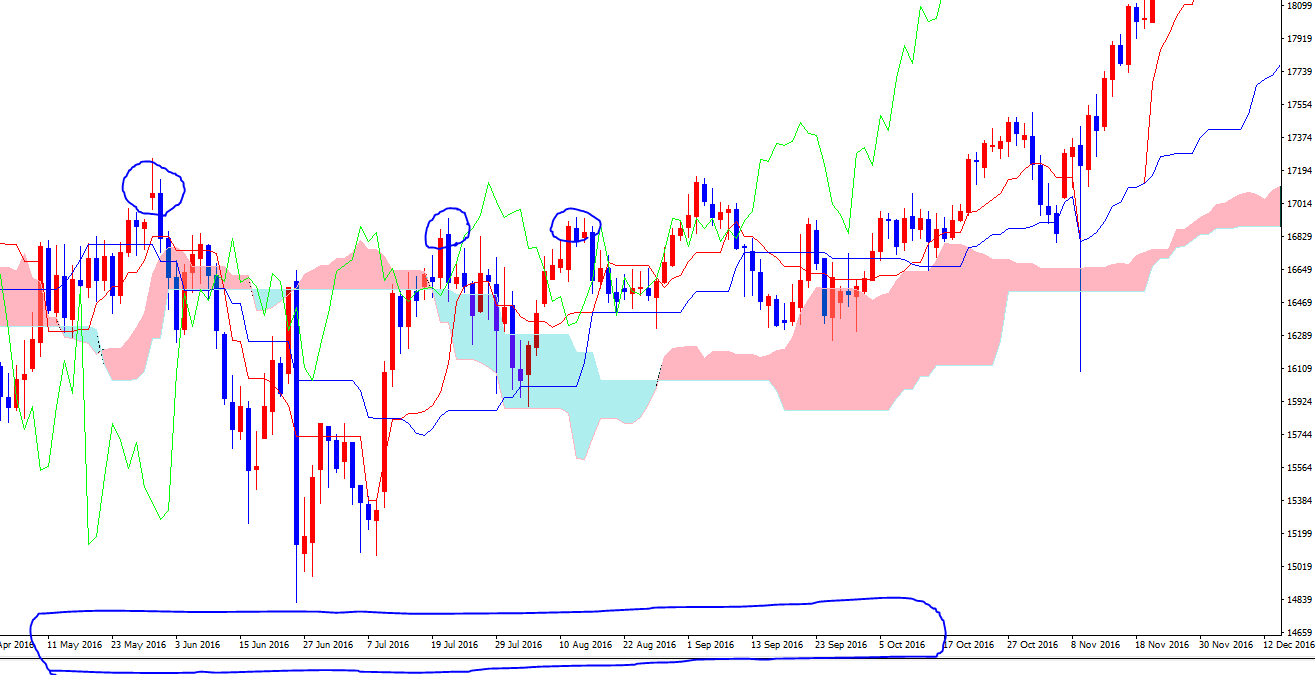Select 5 Oct 2016 on the time axis
1315x675 pixels.
pos(904,645)
